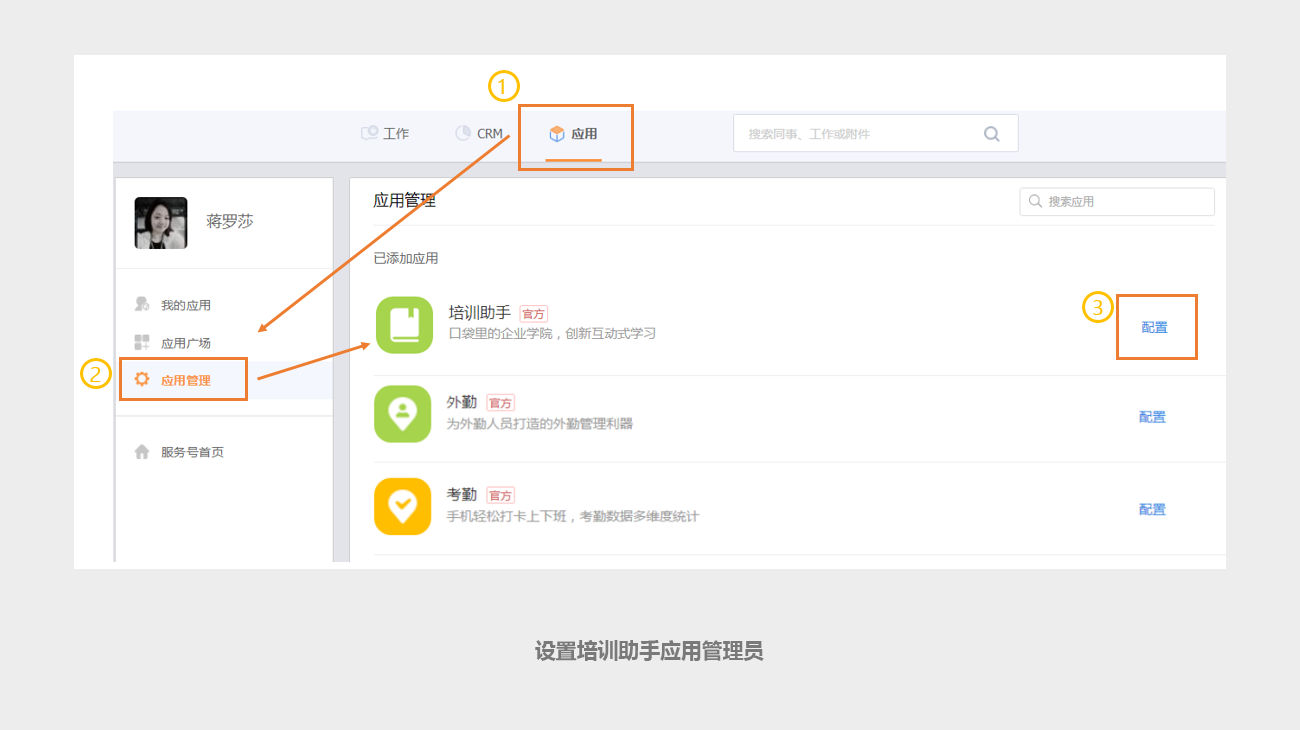Open 配置 for 外勤

tap(1152, 417)
